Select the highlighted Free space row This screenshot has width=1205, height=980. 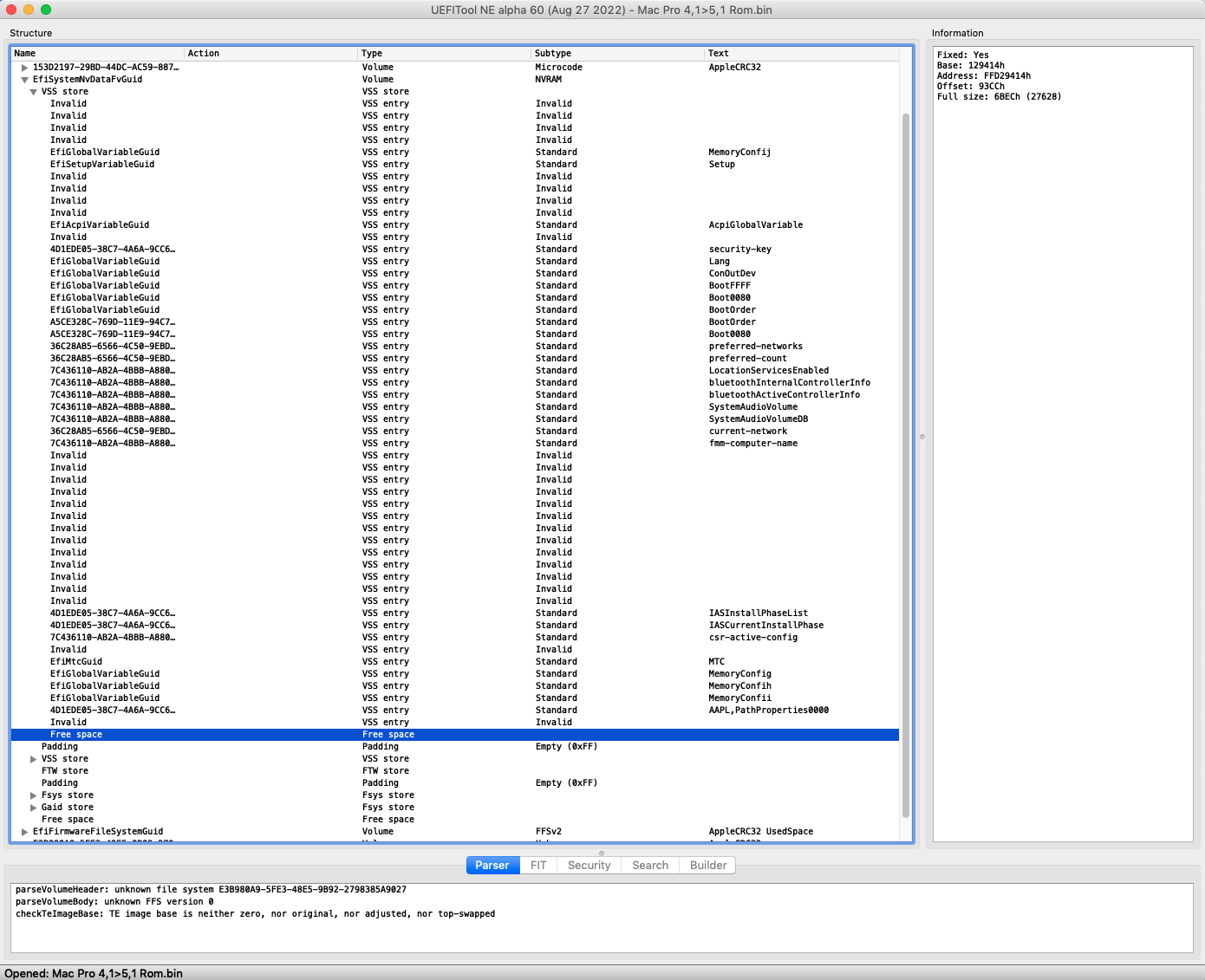point(455,735)
